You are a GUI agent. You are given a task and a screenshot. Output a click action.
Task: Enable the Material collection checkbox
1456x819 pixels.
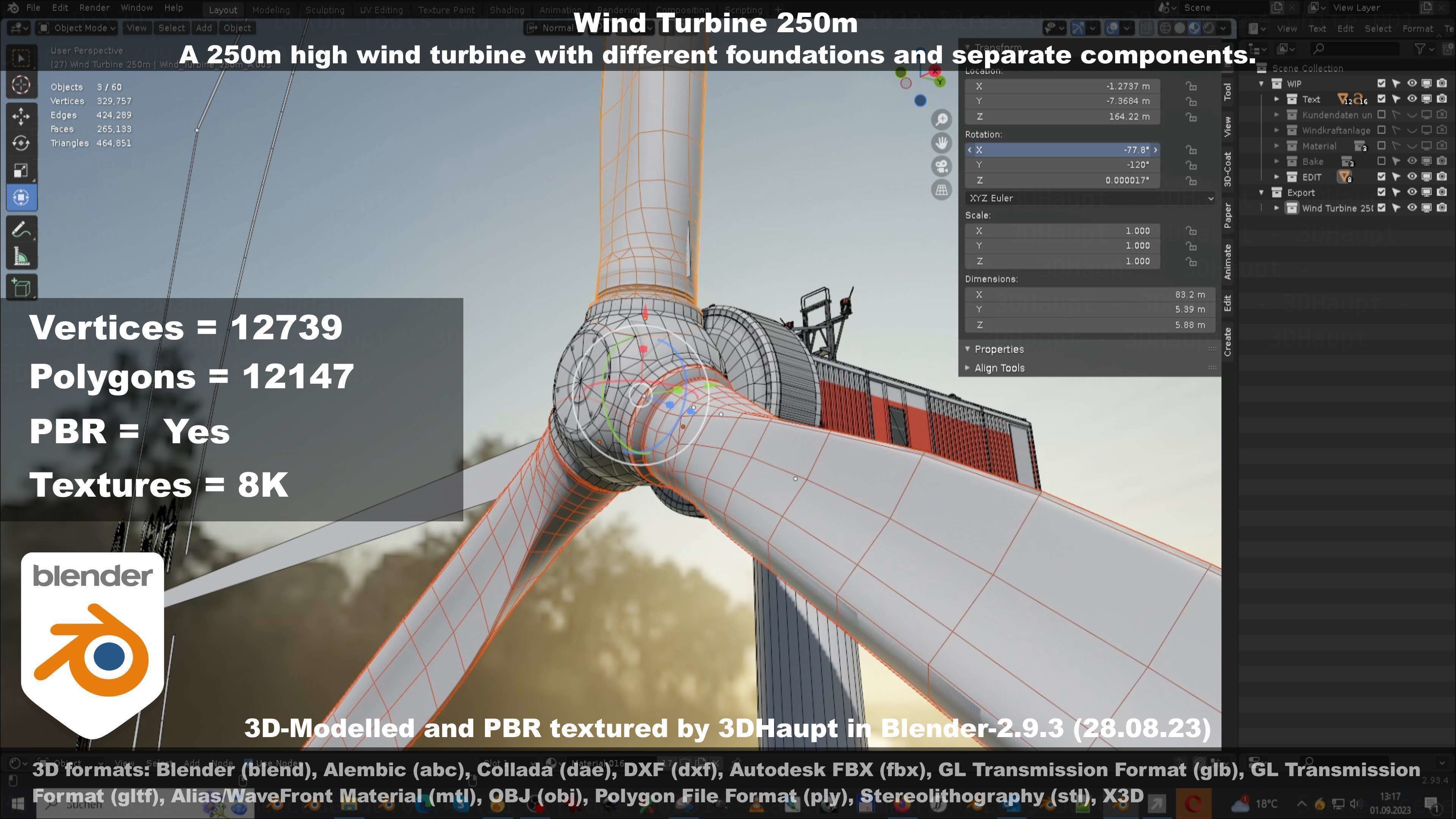pos(1381,146)
